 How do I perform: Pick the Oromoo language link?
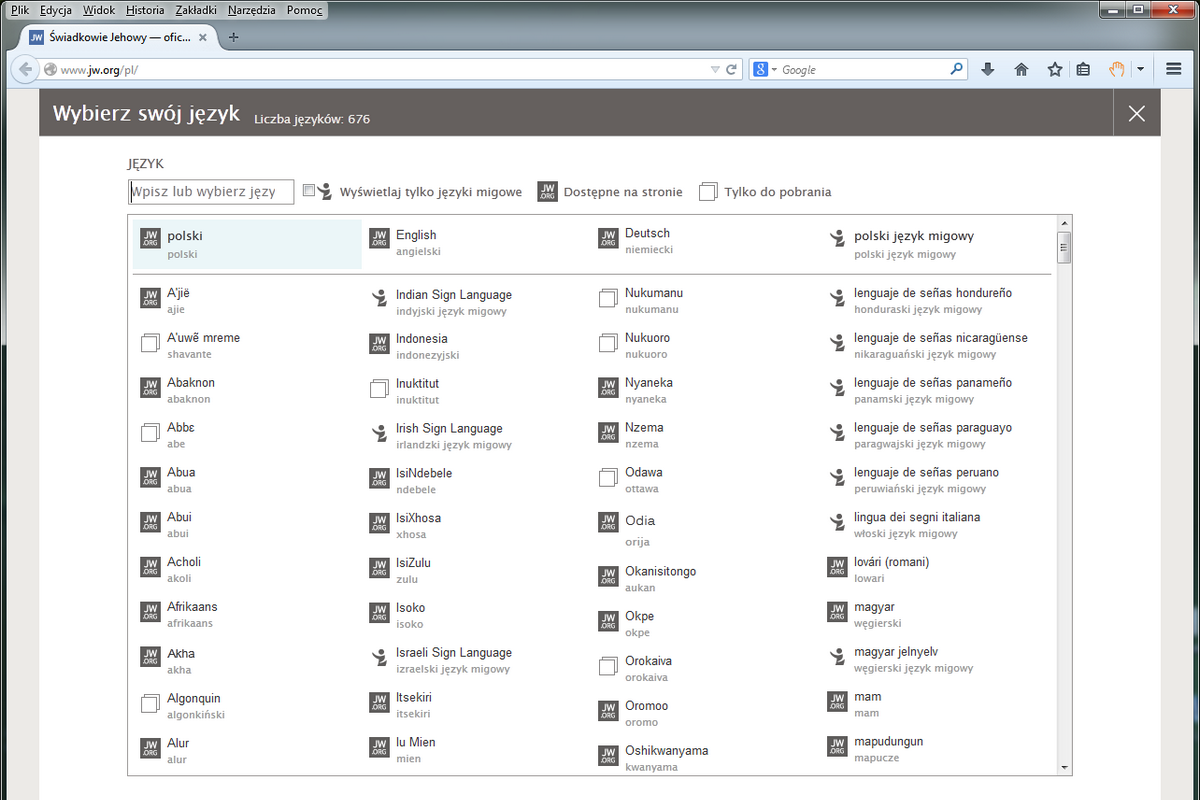[646, 706]
